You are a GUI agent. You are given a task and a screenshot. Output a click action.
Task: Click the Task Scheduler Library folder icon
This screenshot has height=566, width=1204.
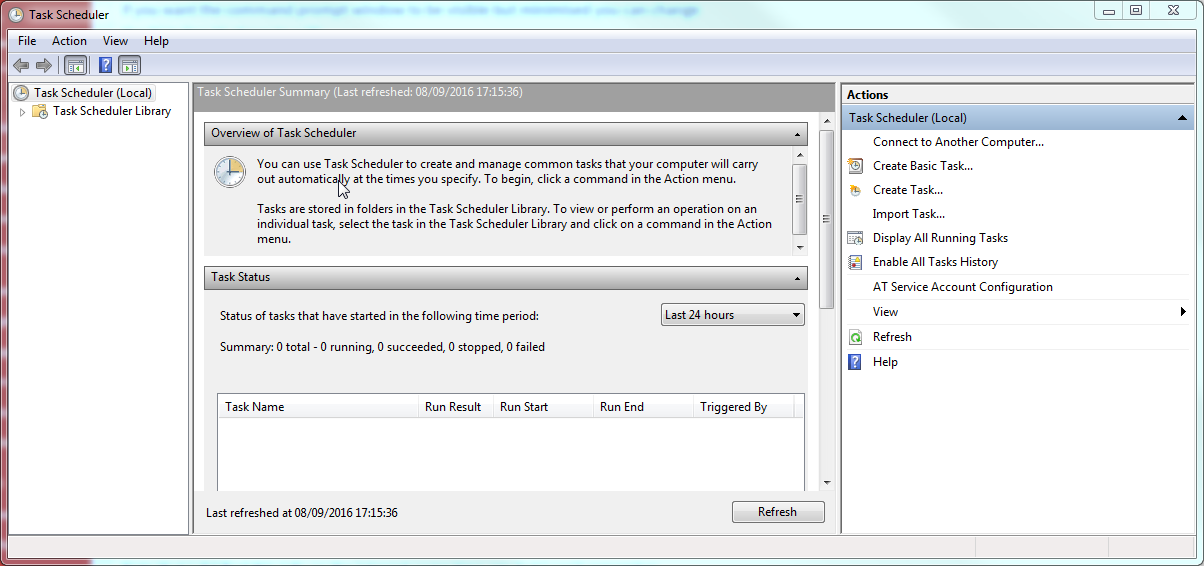coord(40,111)
